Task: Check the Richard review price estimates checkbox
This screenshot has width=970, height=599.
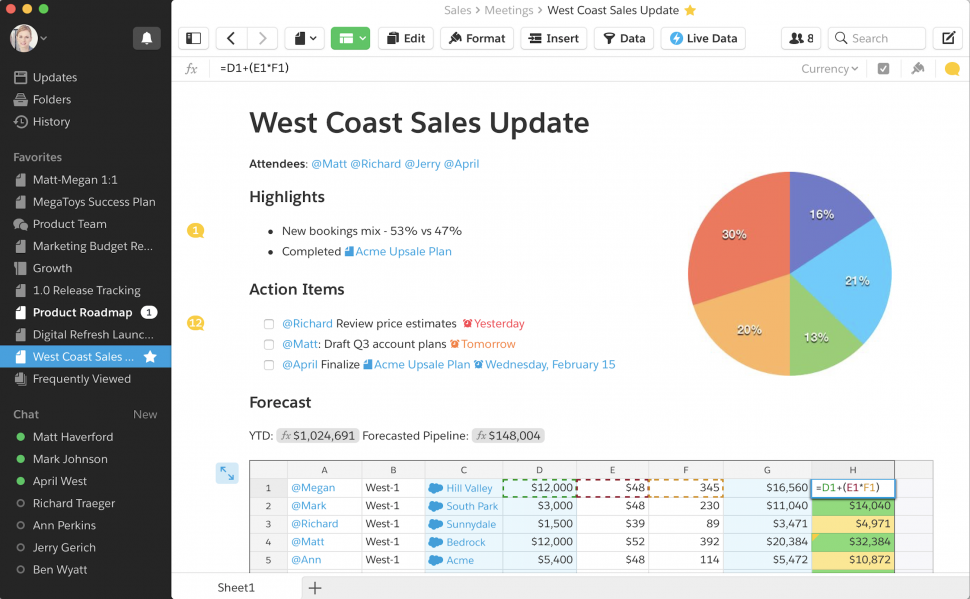Action: (269, 324)
